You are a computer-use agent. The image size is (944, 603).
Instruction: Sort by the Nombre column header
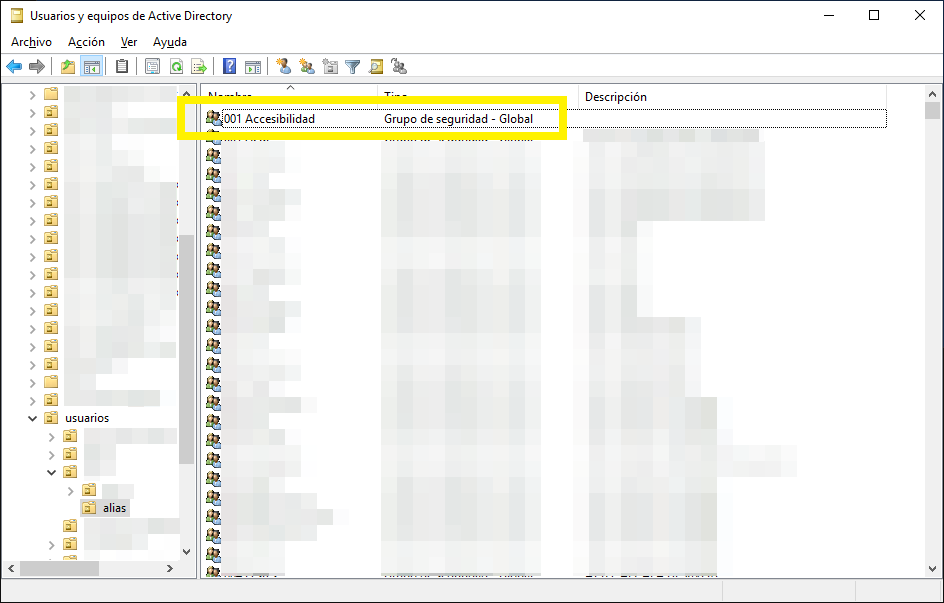pyautogui.click(x=291, y=96)
